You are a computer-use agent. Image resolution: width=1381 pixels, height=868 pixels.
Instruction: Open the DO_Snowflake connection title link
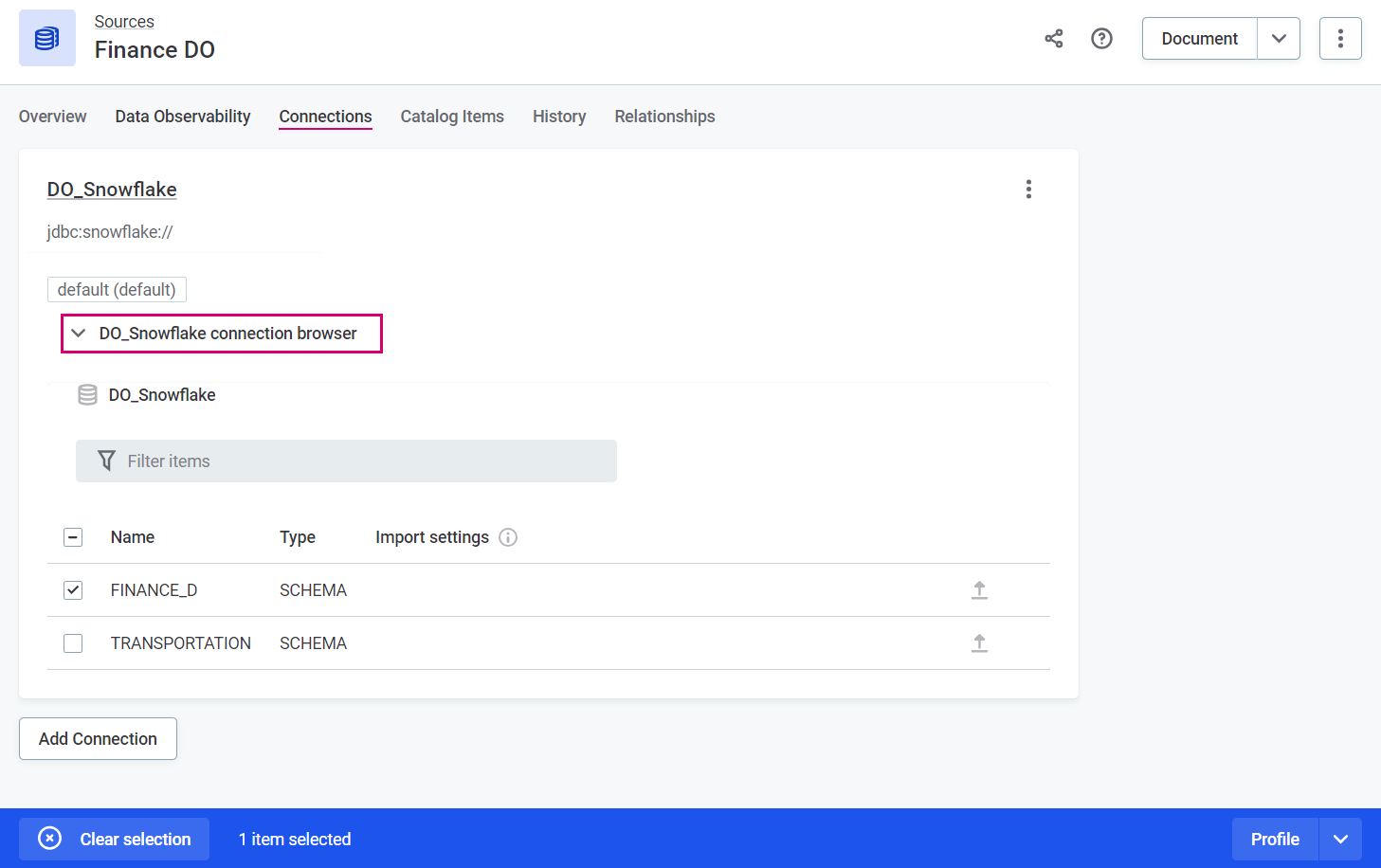point(112,190)
